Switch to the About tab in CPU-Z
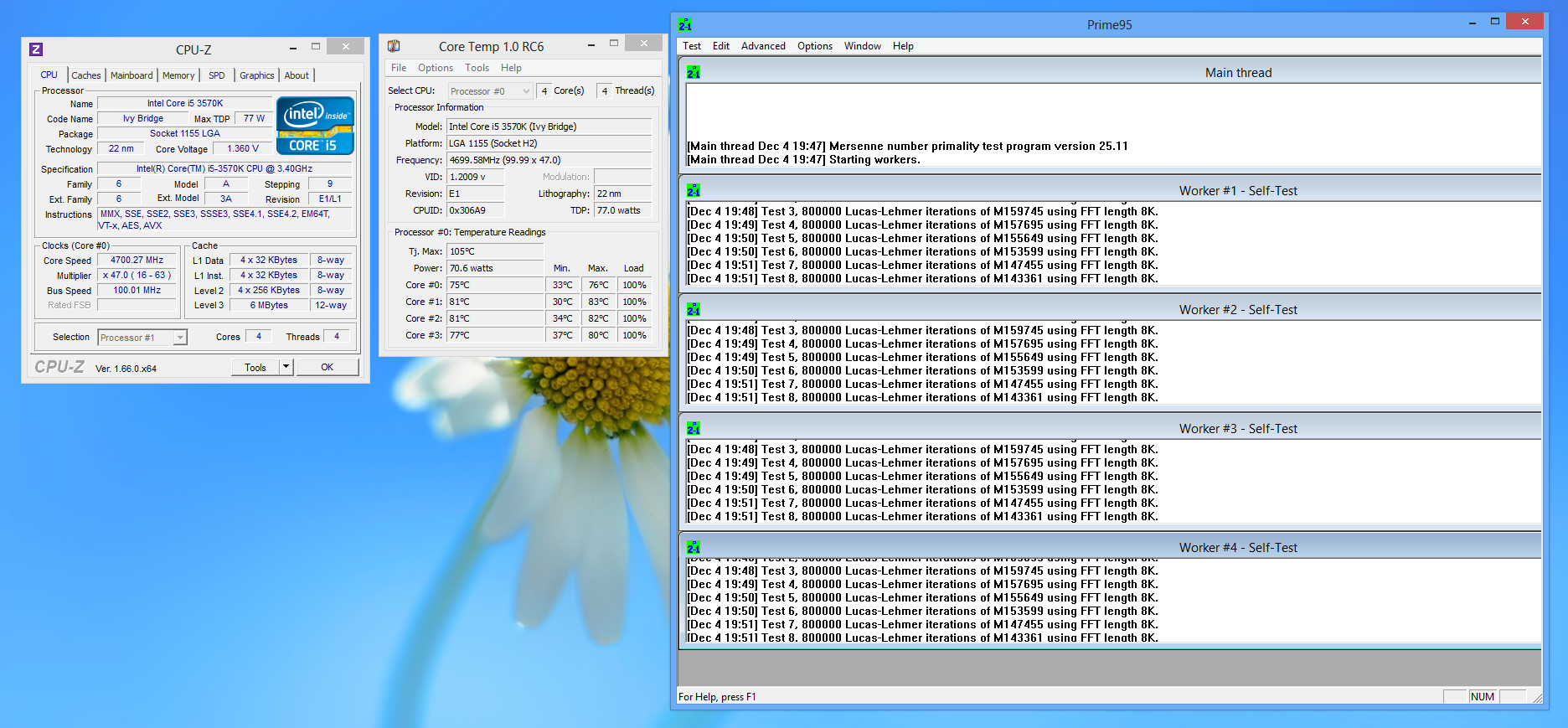This screenshot has width=1568, height=728. 297,75
